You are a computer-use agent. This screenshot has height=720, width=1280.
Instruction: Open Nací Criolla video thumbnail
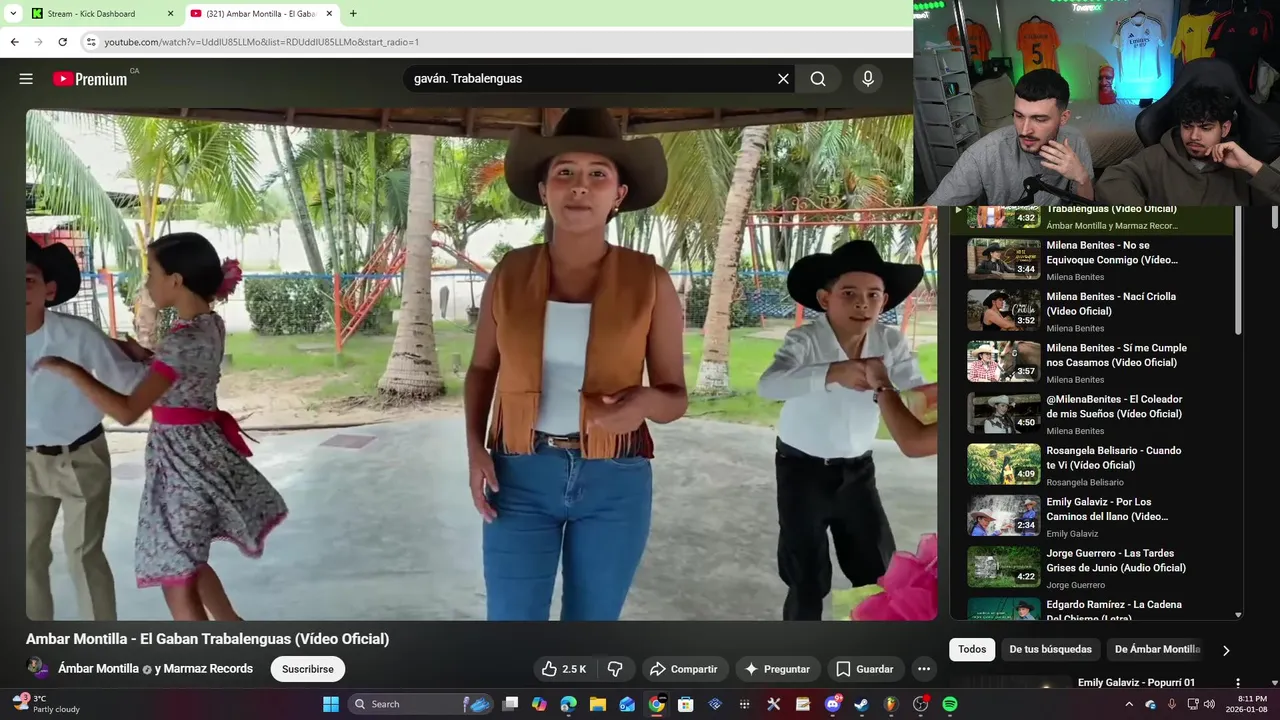[x=1003, y=310]
